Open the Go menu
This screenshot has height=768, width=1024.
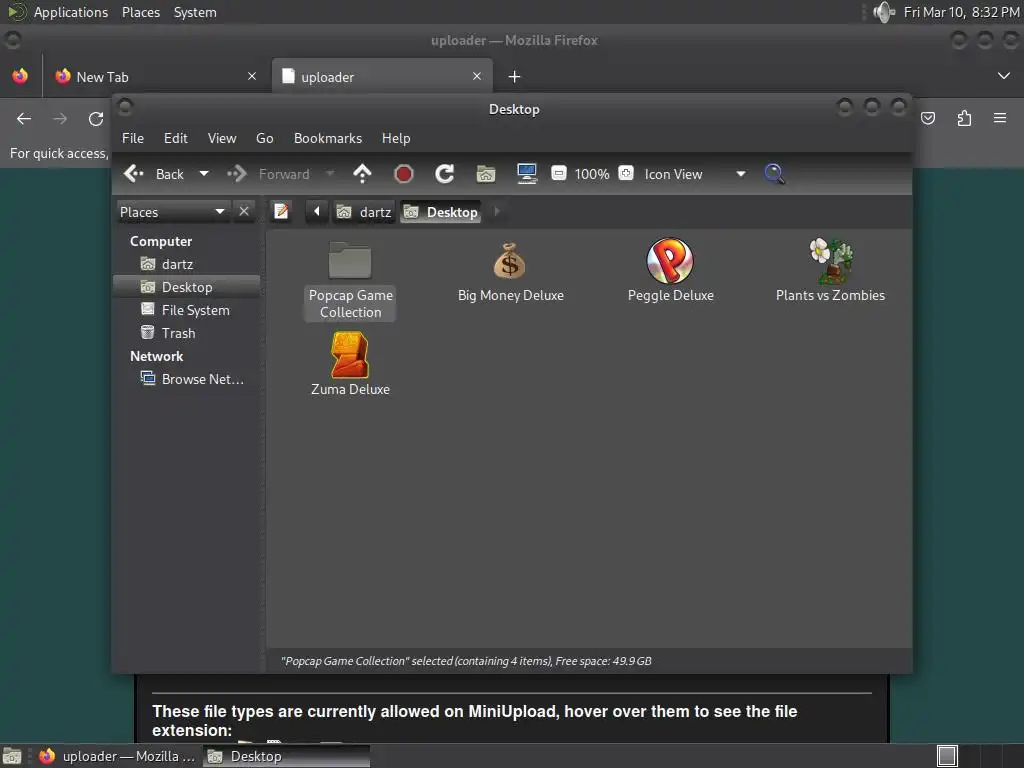(264, 138)
